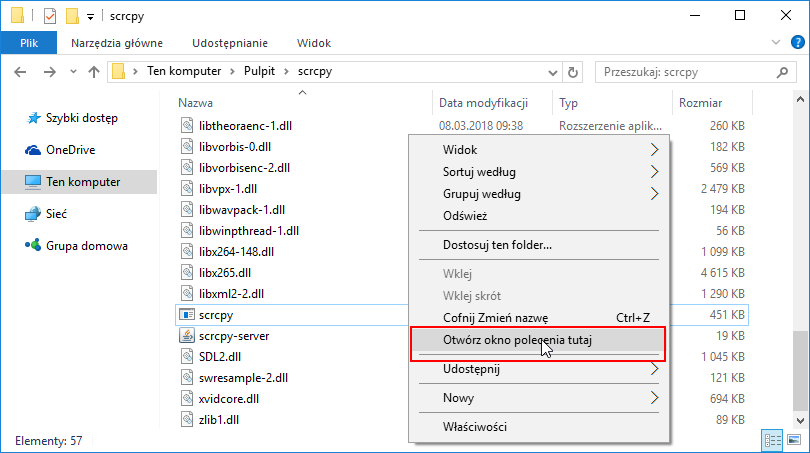
Task: Click the libx265.dll file icon
Action: click(x=186, y=272)
